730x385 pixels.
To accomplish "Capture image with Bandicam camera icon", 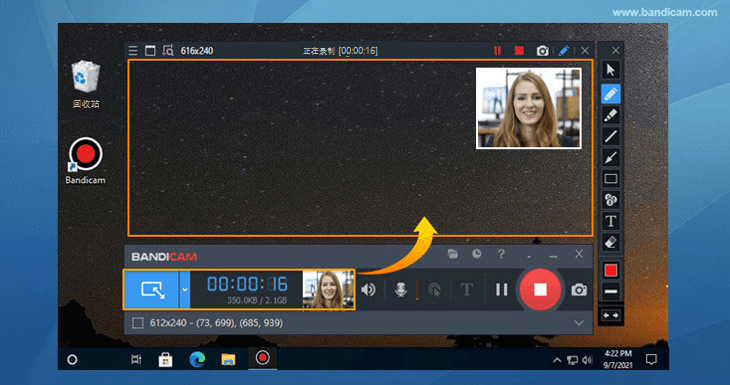I will pos(579,290).
